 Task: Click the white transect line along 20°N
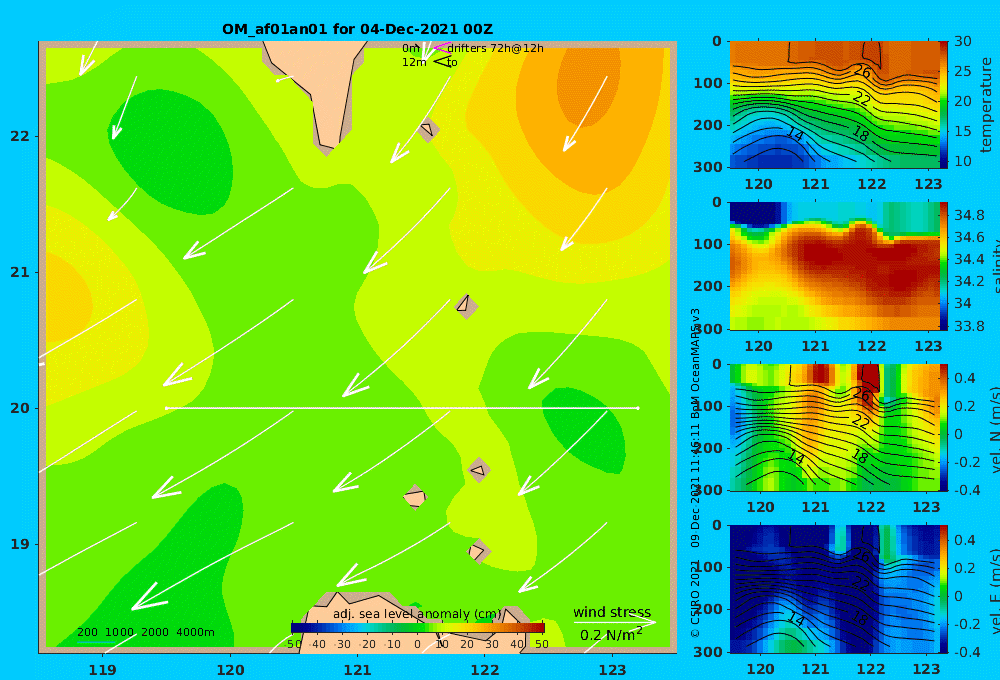(402, 408)
